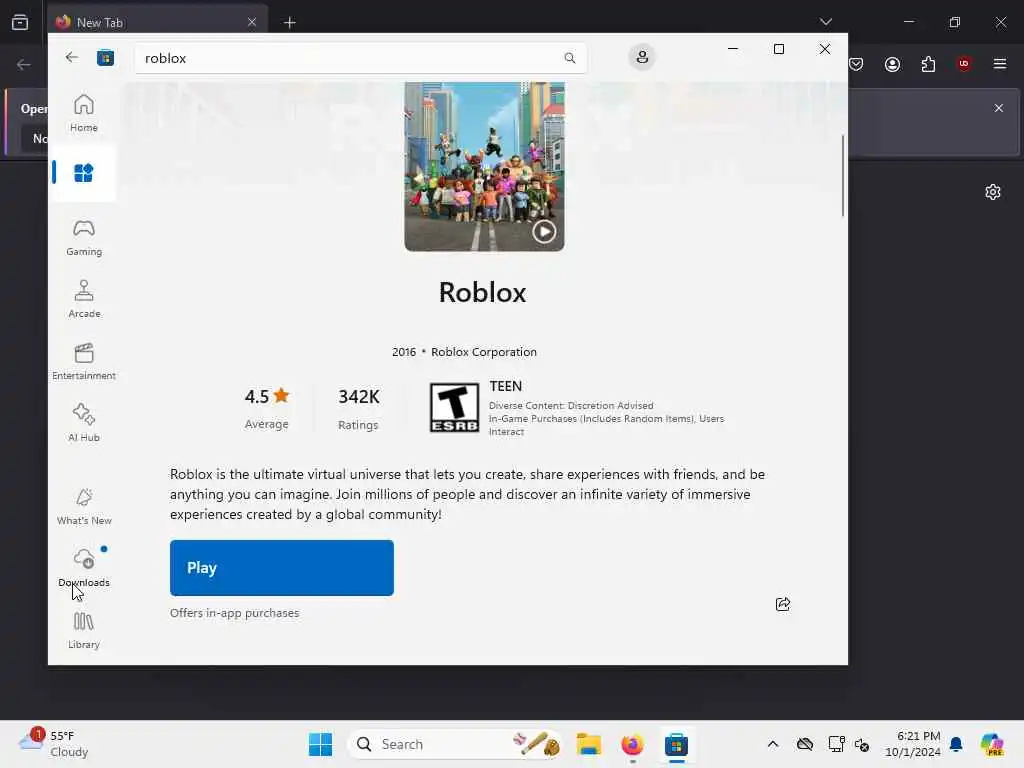Open the notification bell in taskbar
Image resolution: width=1024 pixels, height=768 pixels.
point(956,744)
